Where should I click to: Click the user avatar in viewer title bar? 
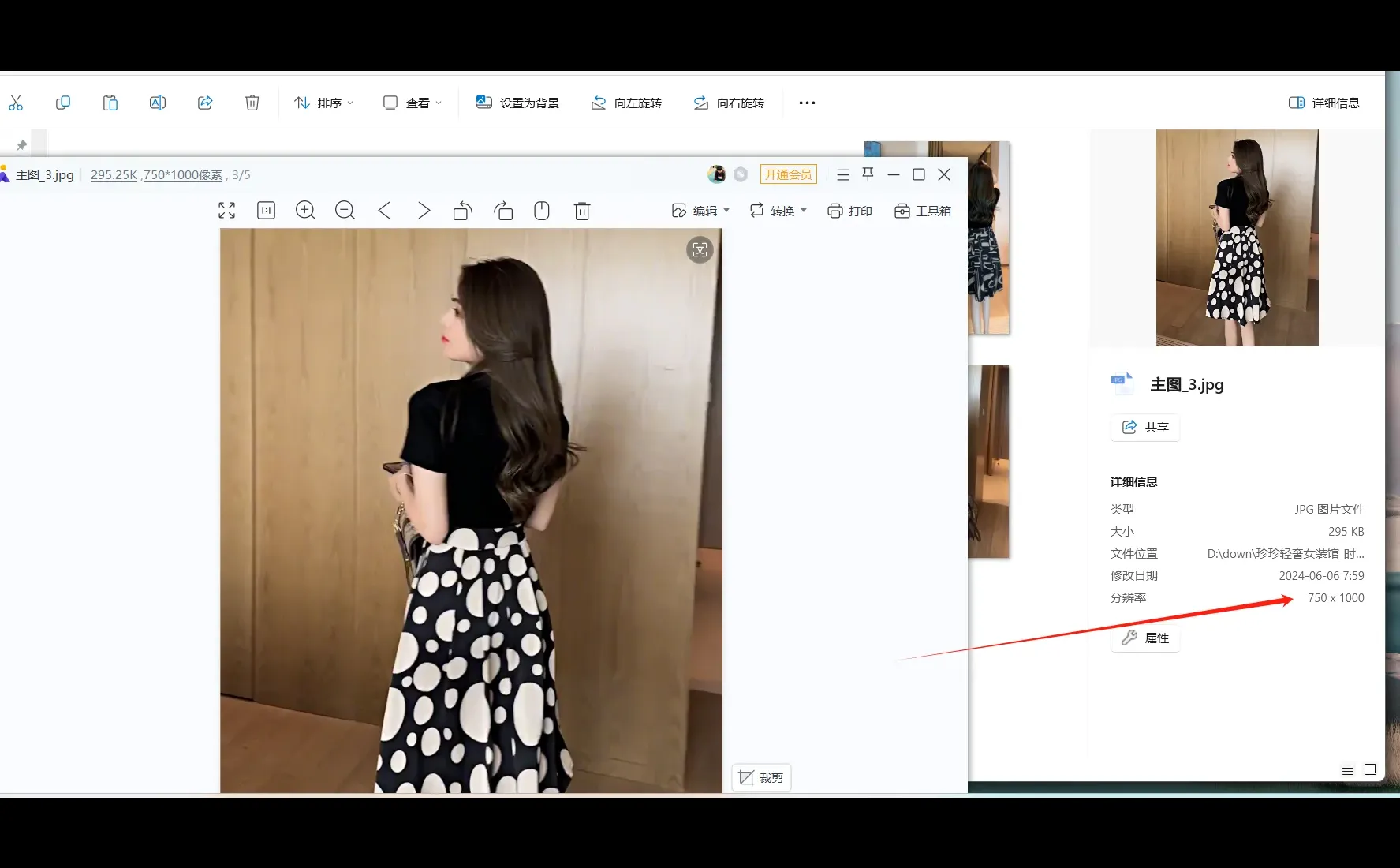(717, 174)
